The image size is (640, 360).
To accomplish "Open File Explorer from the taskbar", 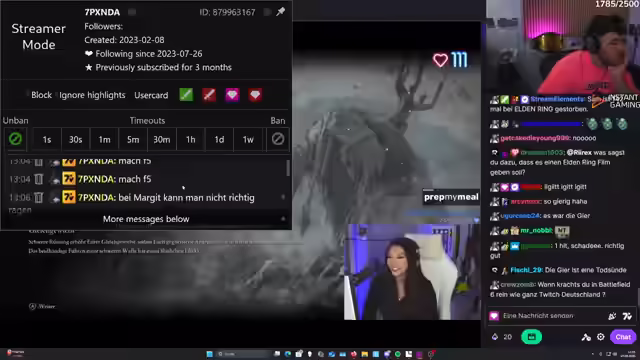I will (x=364, y=354).
